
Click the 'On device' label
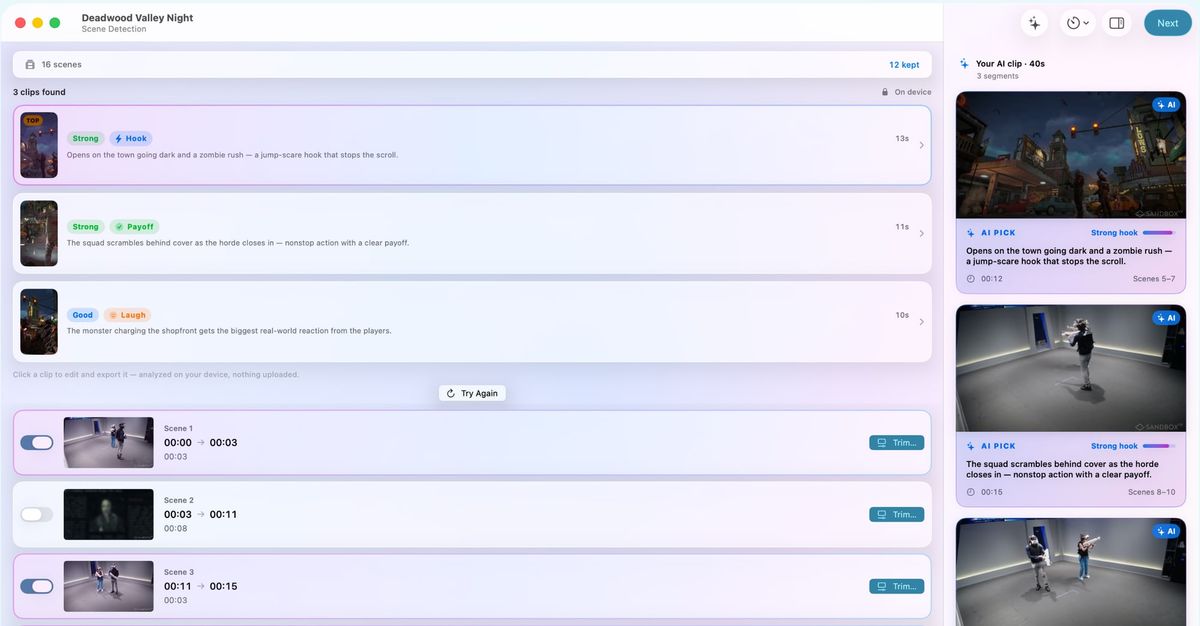913,92
